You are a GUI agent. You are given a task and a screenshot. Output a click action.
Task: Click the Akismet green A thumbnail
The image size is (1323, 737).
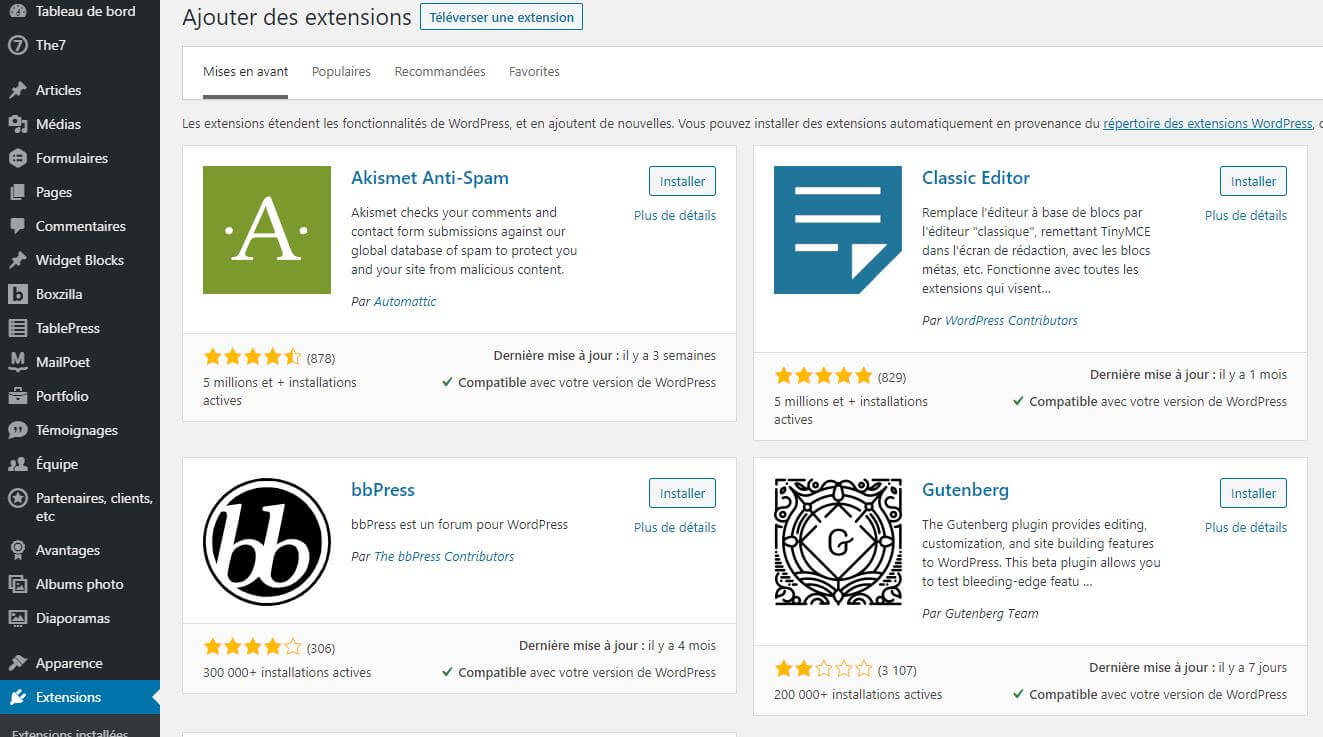(267, 230)
